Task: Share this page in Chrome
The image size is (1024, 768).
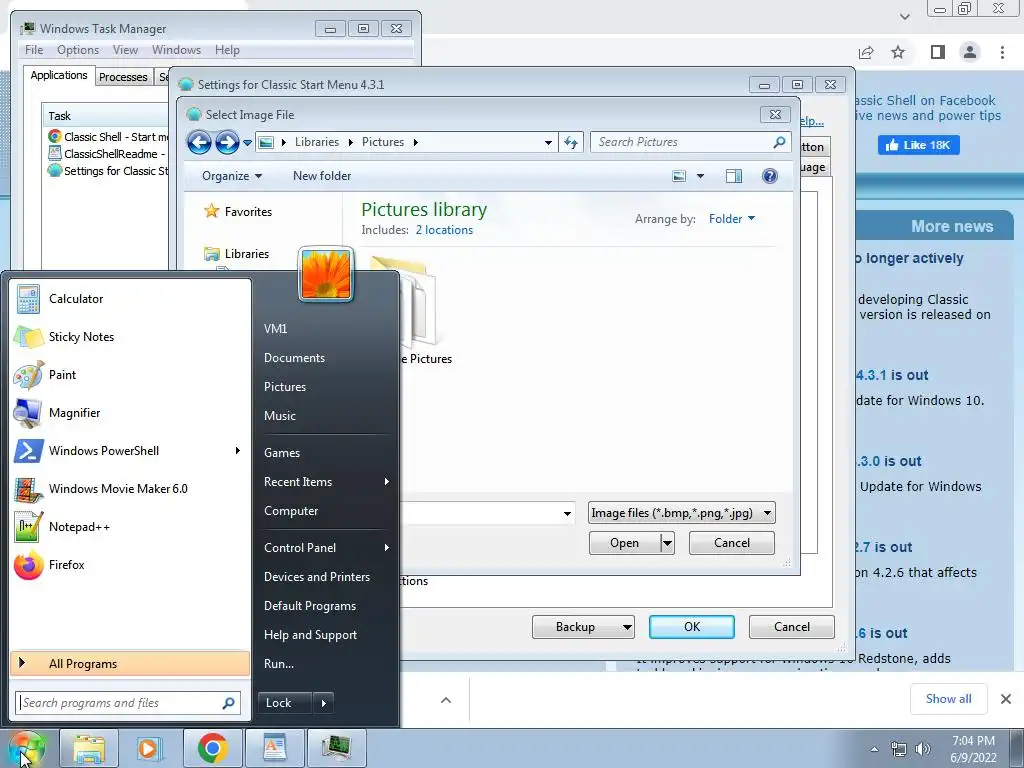Action: [866, 52]
